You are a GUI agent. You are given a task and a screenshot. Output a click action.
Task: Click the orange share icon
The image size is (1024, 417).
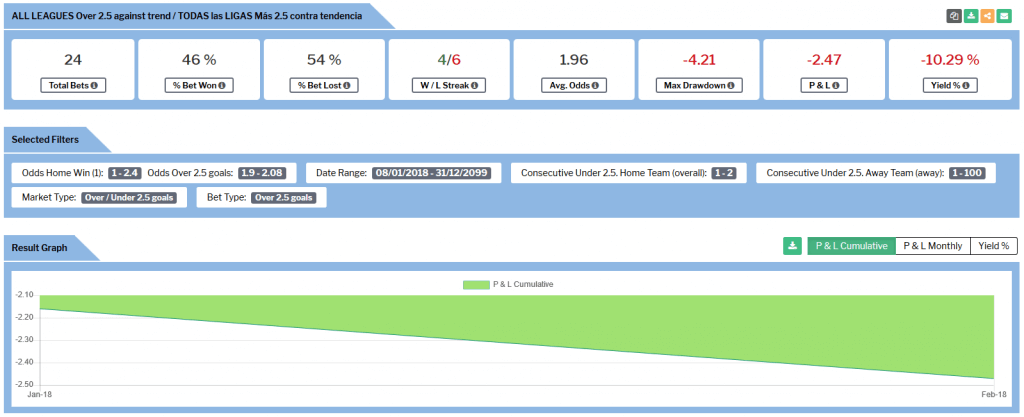(987, 16)
